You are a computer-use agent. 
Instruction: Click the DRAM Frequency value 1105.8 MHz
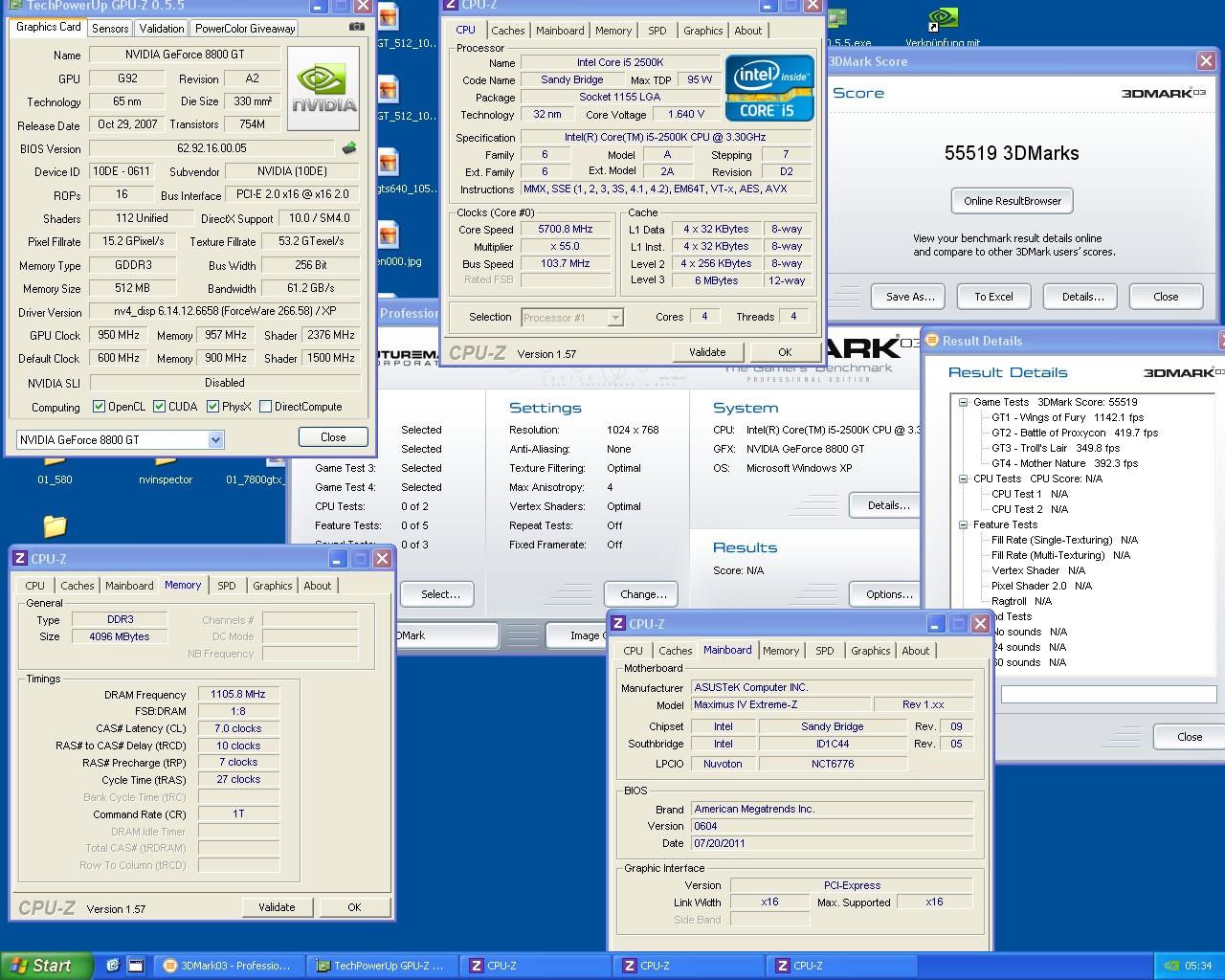pyautogui.click(x=238, y=695)
